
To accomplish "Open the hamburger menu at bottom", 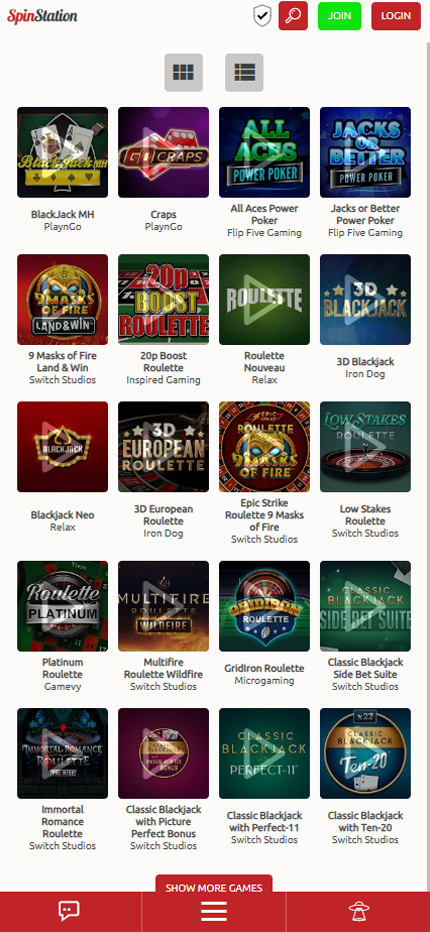I will (x=214, y=911).
